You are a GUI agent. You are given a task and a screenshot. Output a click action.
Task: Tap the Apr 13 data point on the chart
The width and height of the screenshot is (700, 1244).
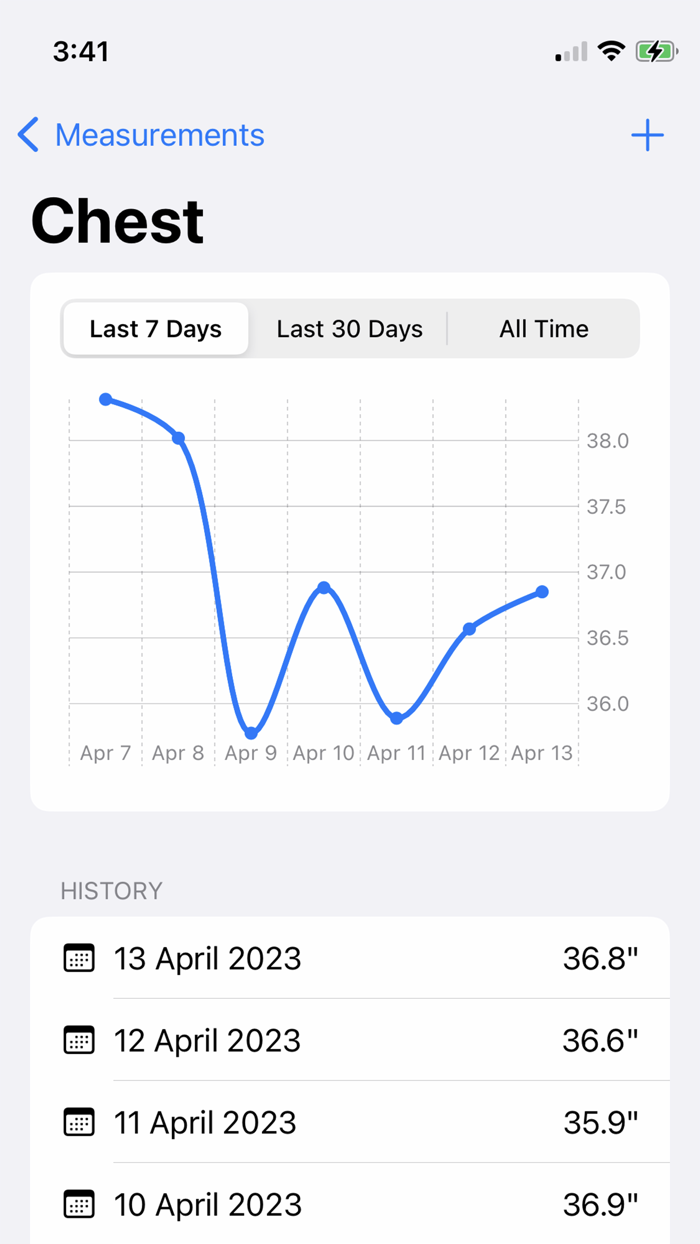coord(542,592)
